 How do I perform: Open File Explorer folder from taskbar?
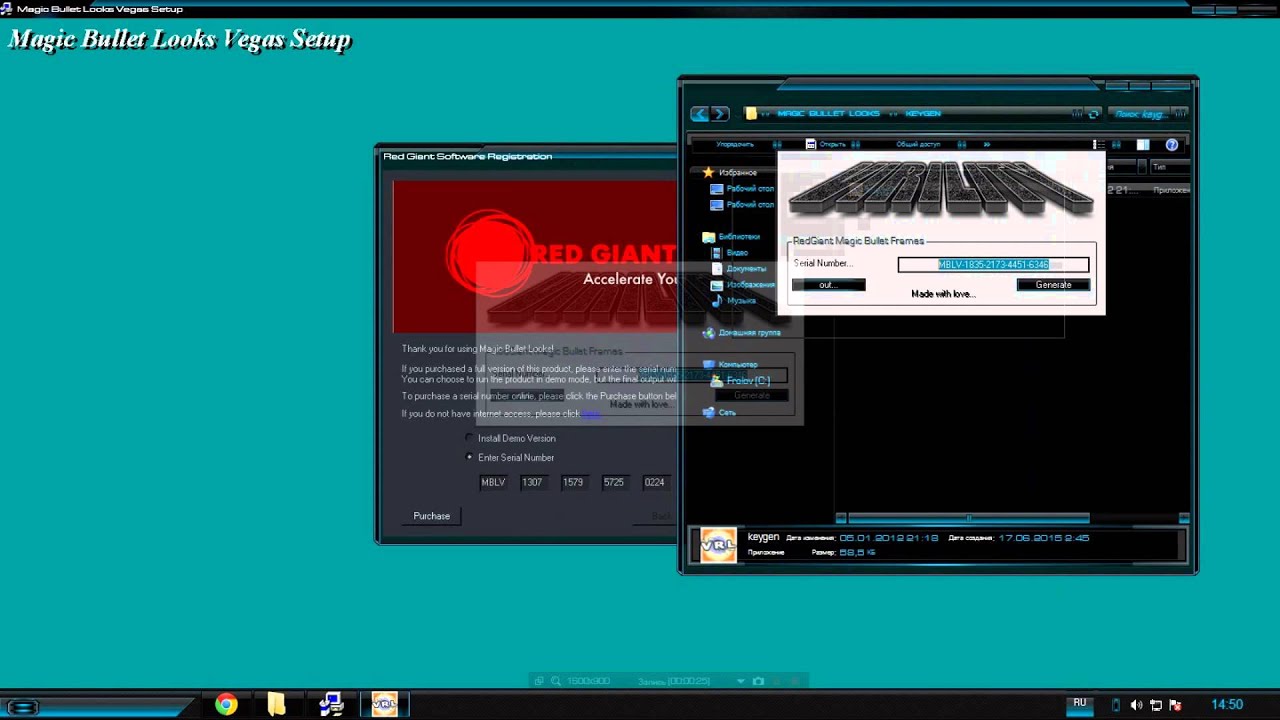pyautogui.click(x=276, y=705)
